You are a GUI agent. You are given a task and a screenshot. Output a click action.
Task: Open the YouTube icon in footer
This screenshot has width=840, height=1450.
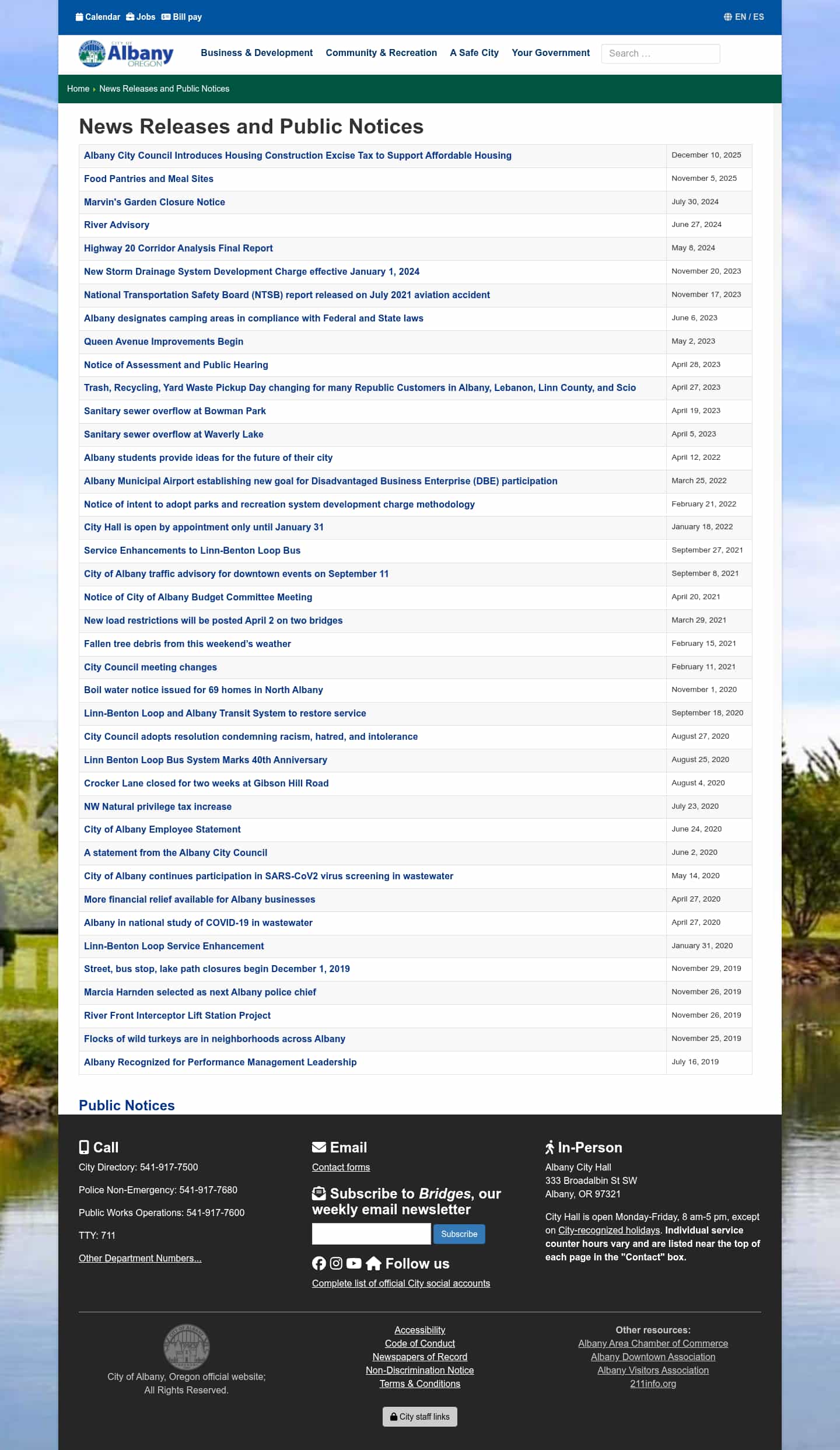(x=353, y=1263)
